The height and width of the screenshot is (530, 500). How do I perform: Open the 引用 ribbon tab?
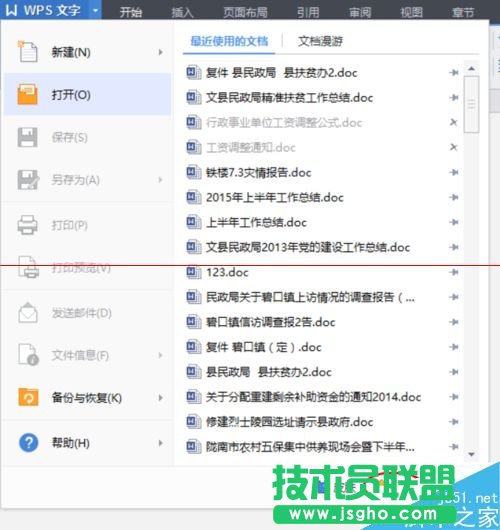tap(308, 13)
